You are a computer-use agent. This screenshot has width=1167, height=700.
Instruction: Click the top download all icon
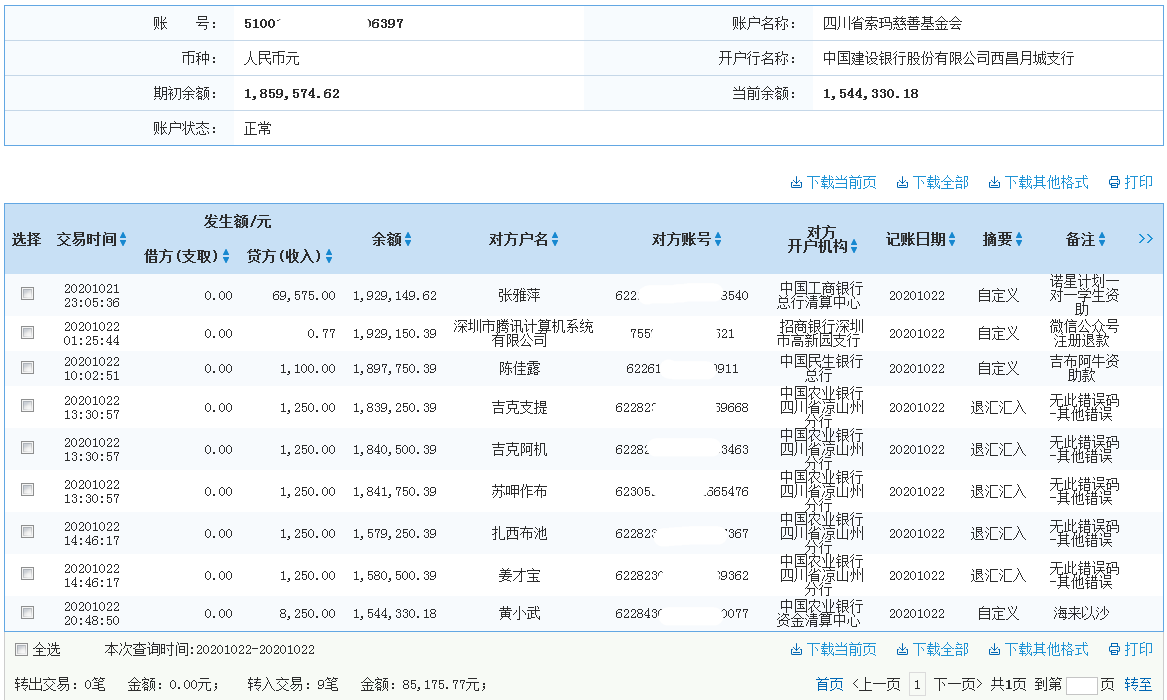pyautogui.click(x=903, y=183)
